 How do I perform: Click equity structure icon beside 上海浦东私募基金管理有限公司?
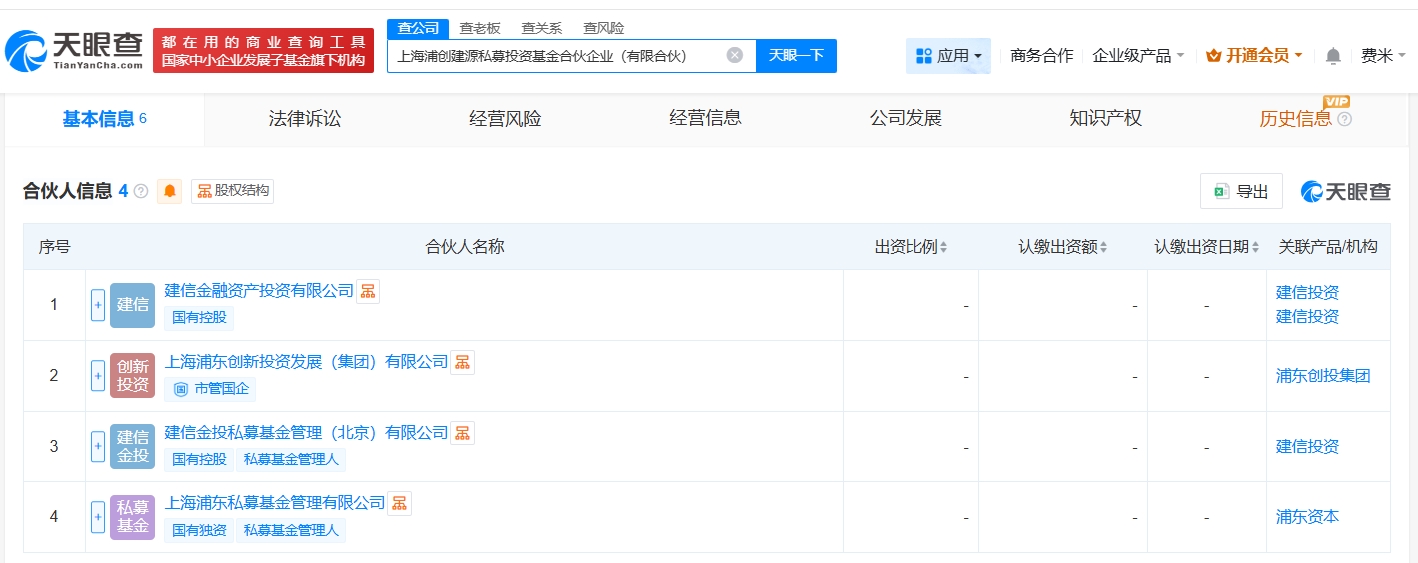[x=399, y=503]
